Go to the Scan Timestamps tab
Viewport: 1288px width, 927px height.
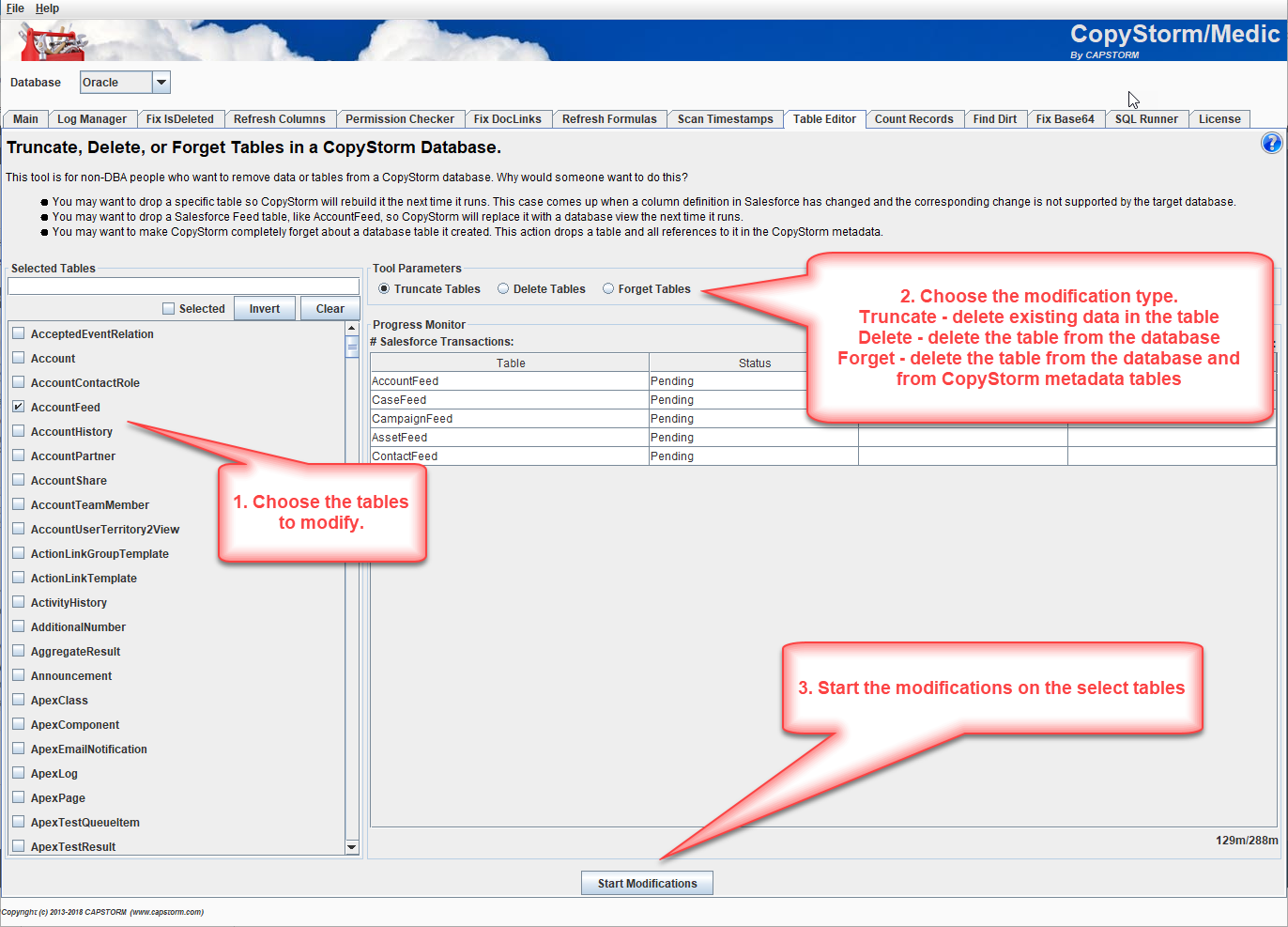click(x=726, y=119)
